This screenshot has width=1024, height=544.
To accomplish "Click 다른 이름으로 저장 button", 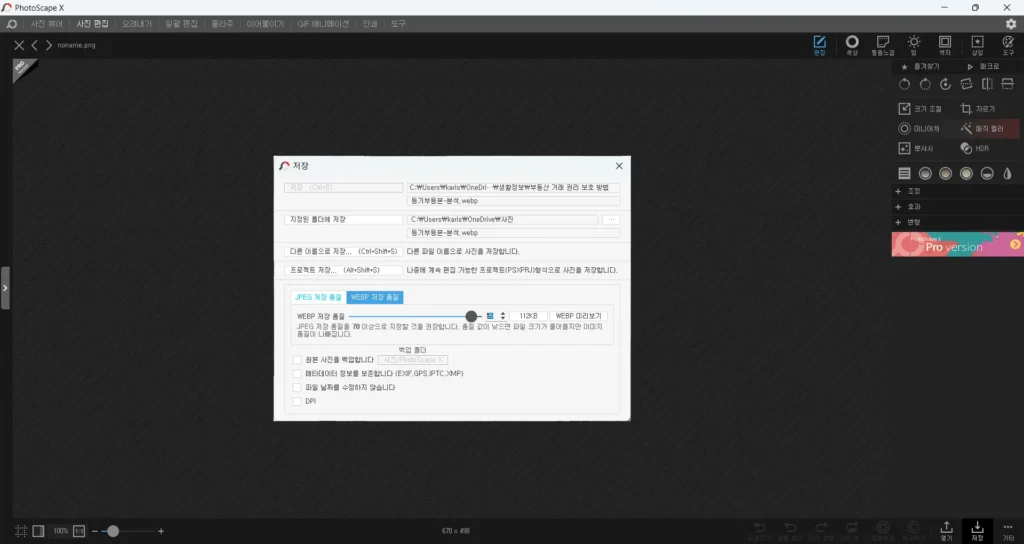I will click(x=344, y=251).
